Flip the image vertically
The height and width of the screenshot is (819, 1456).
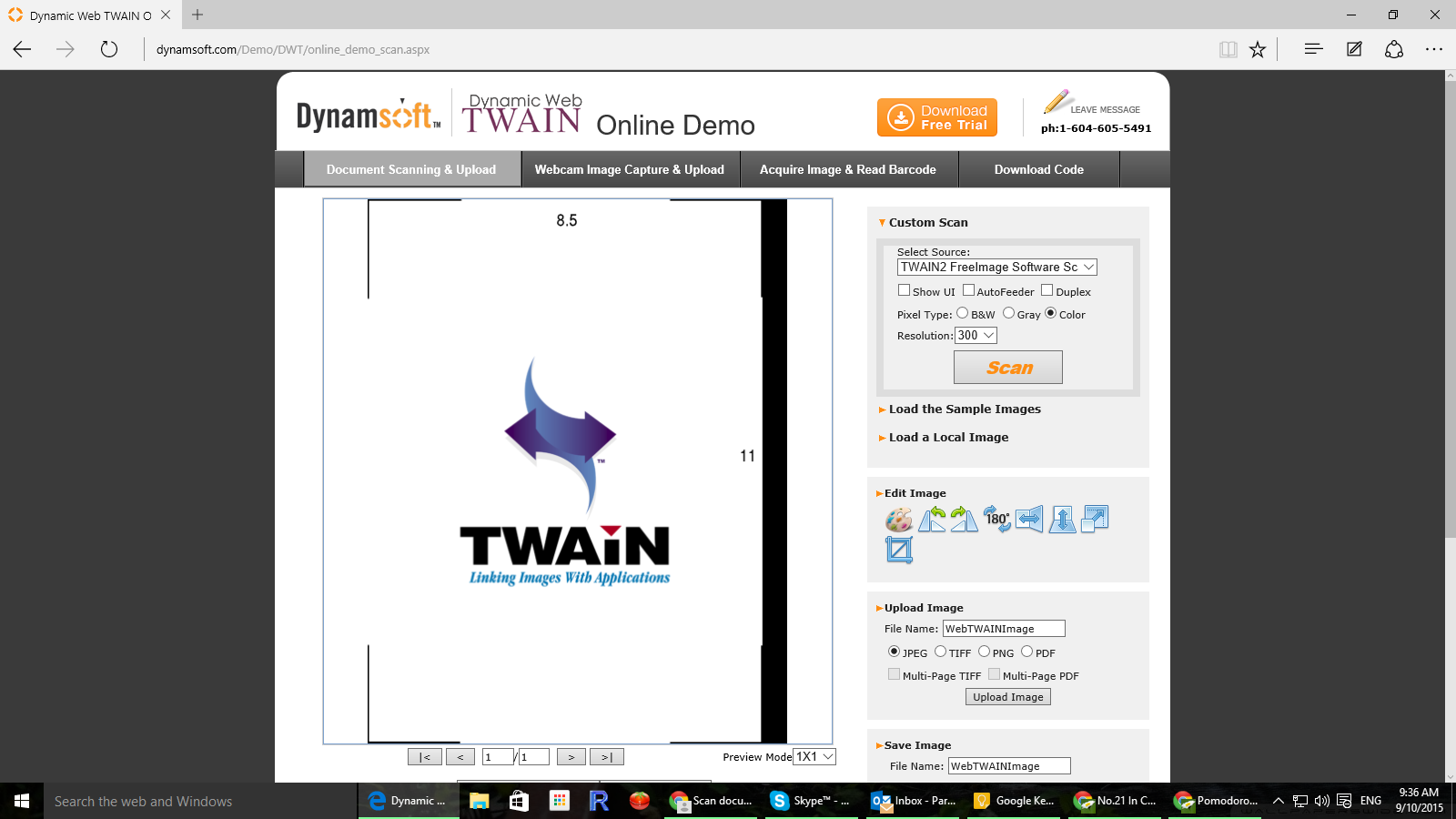click(x=1062, y=520)
